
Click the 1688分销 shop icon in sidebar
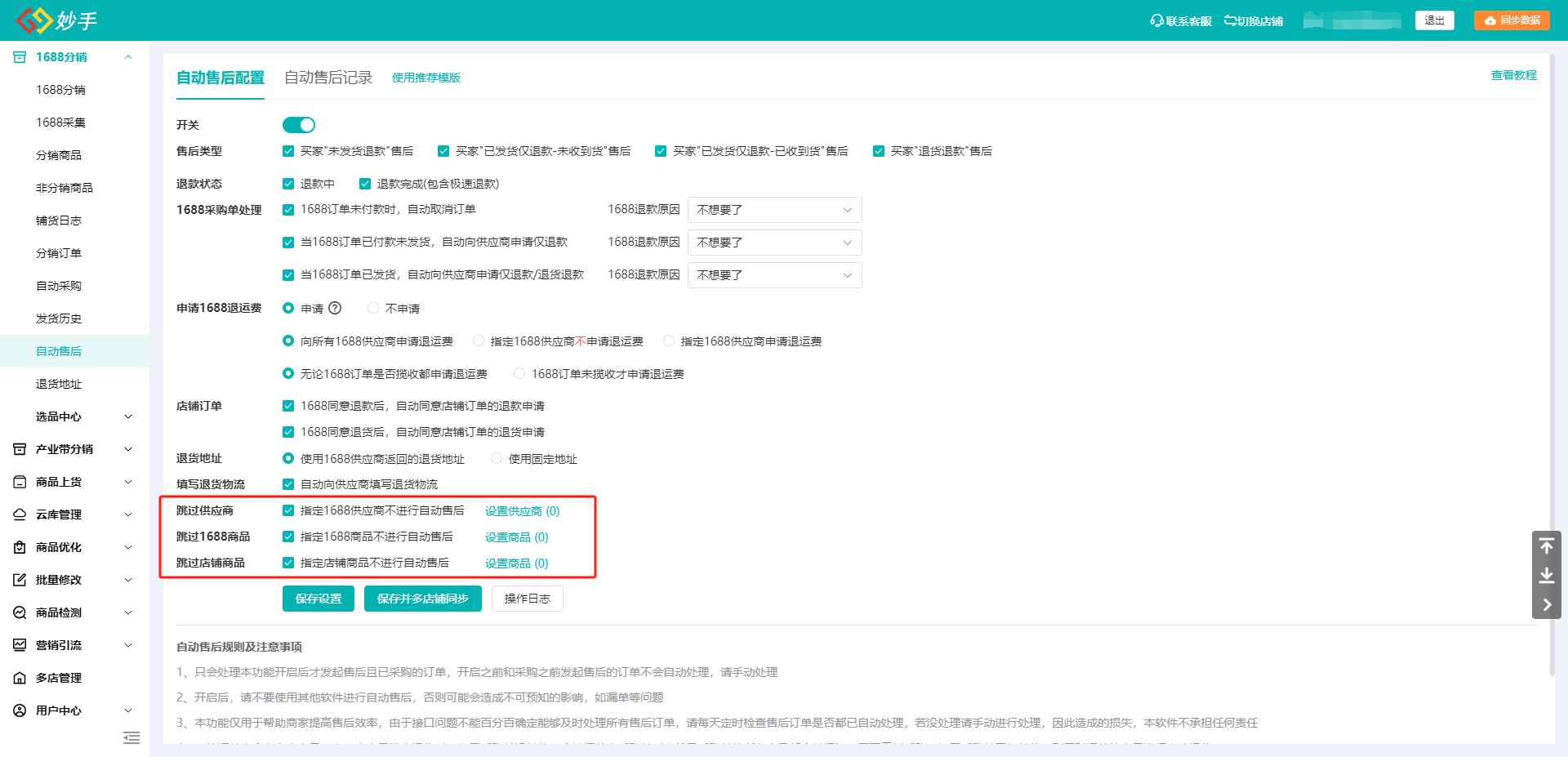coord(20,57)
